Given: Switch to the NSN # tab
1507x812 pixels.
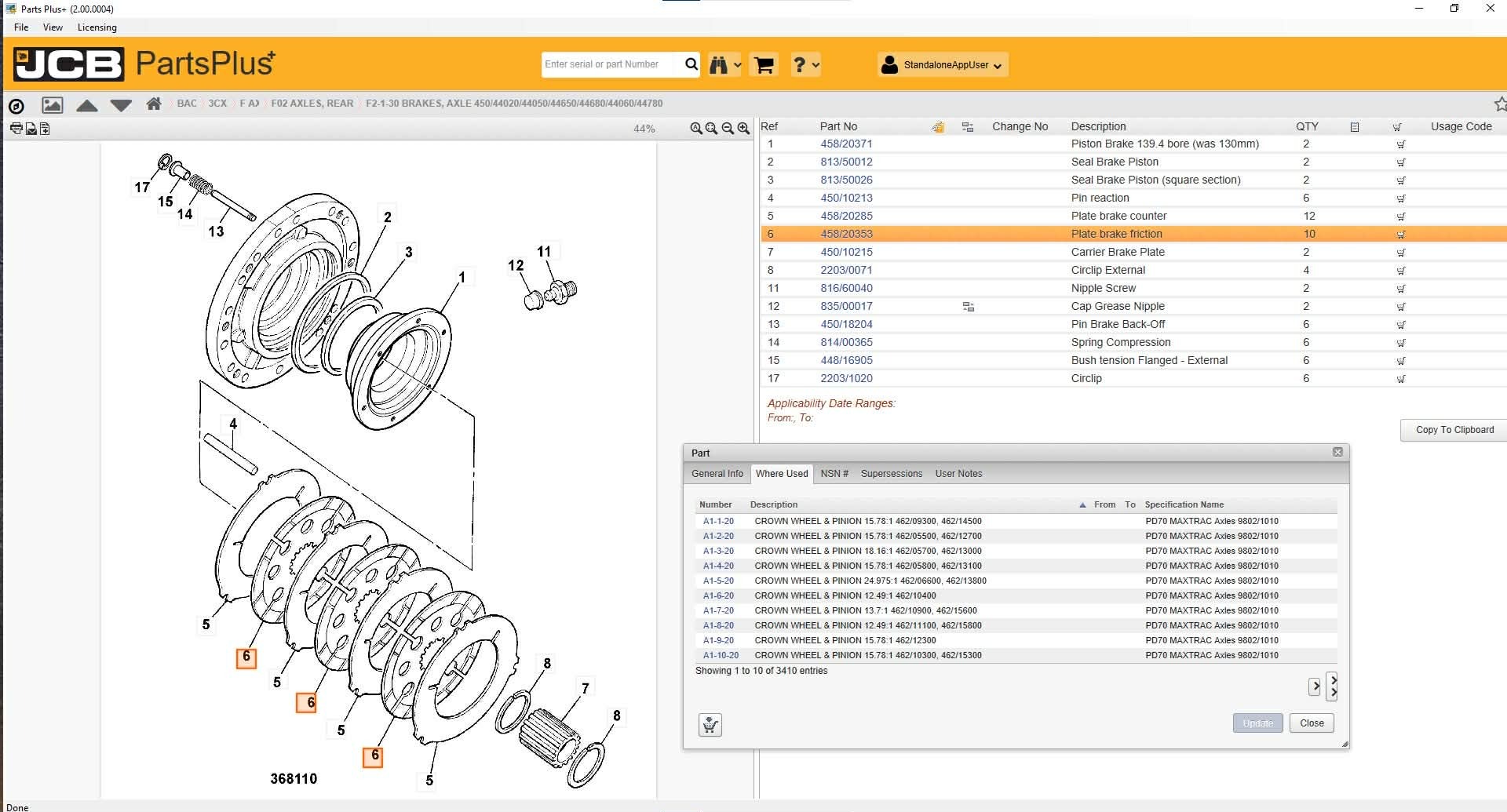Looking at the screenshot, I should coord(834,474).
